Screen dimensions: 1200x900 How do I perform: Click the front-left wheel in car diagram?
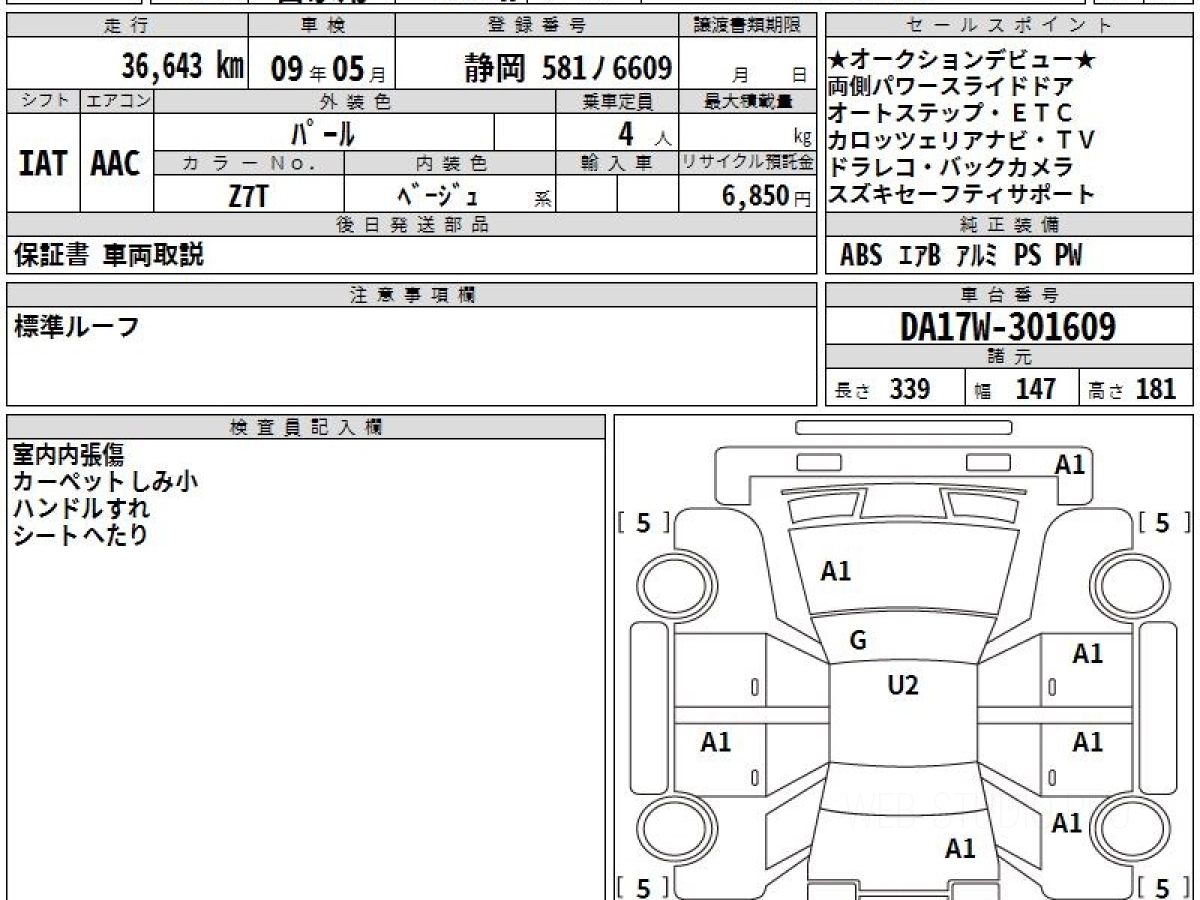click(668, 583)
